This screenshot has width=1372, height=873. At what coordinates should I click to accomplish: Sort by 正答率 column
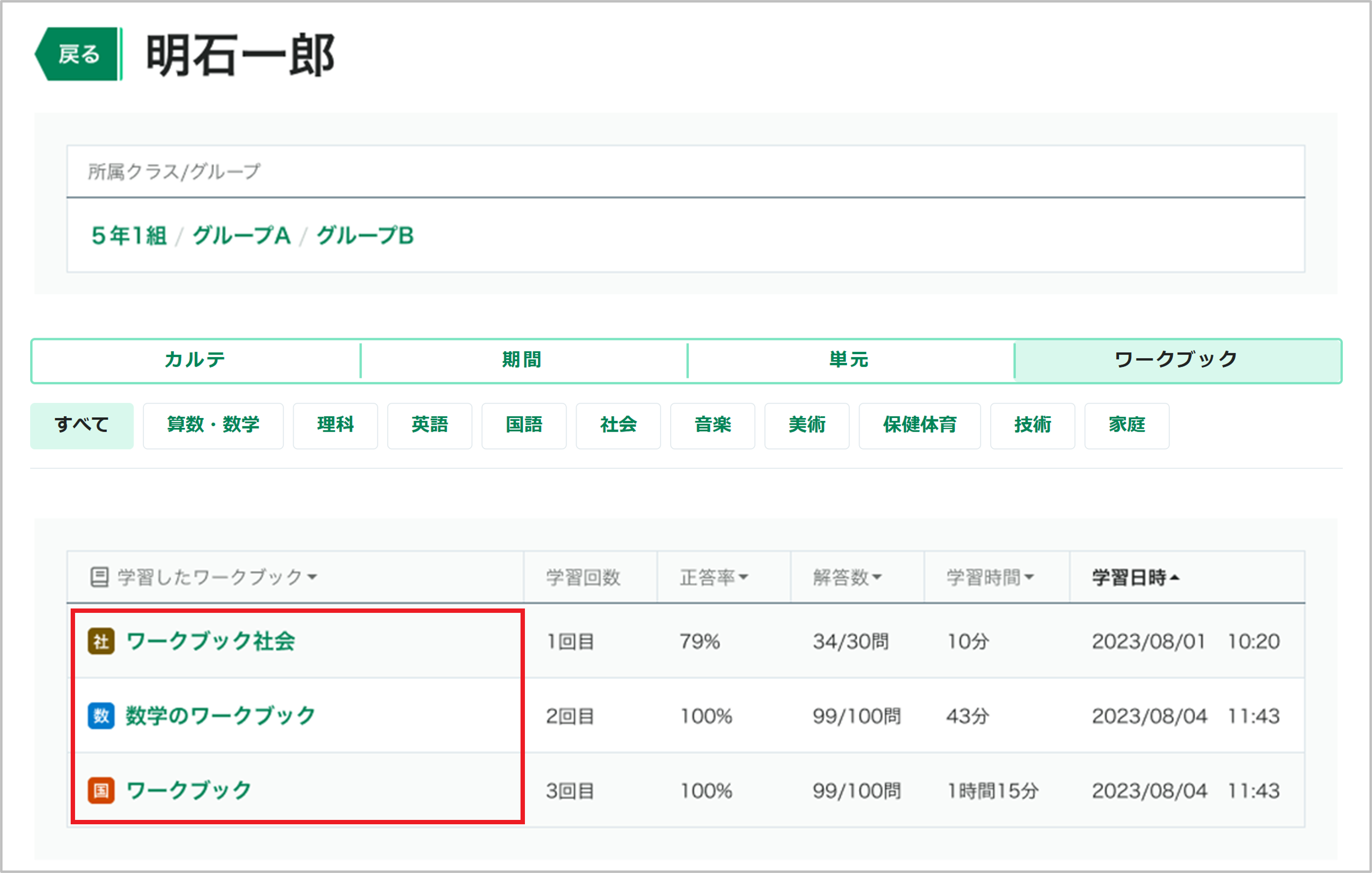click(x=714, y=577)
